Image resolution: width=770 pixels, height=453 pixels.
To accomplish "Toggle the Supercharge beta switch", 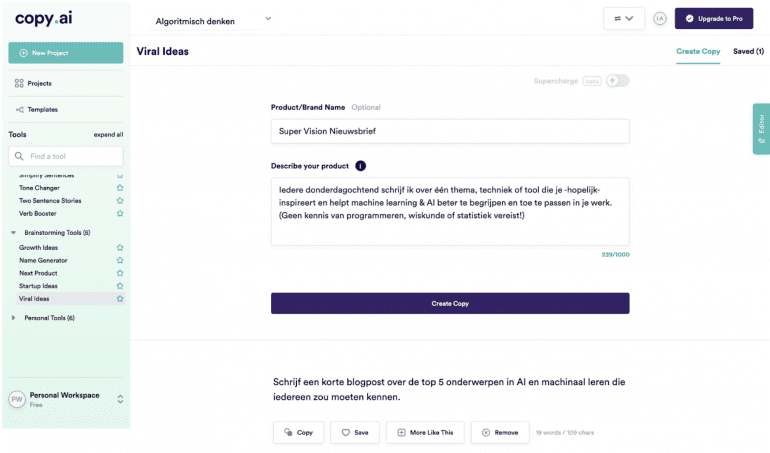I will pyautogui.click(x=617, y=81).
